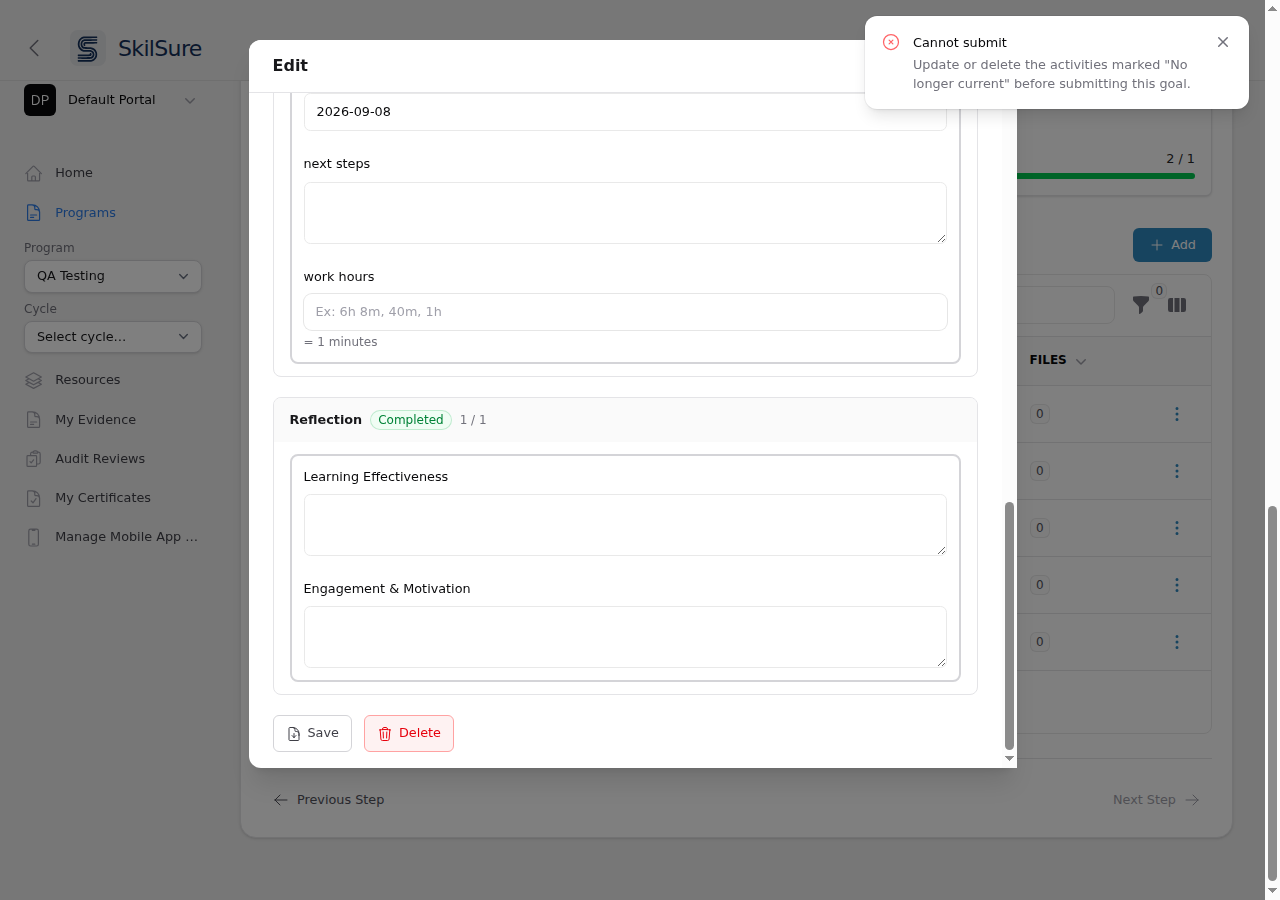Click the Reflection section header
Screen dimensions: 1280x900
pos(625,420)
